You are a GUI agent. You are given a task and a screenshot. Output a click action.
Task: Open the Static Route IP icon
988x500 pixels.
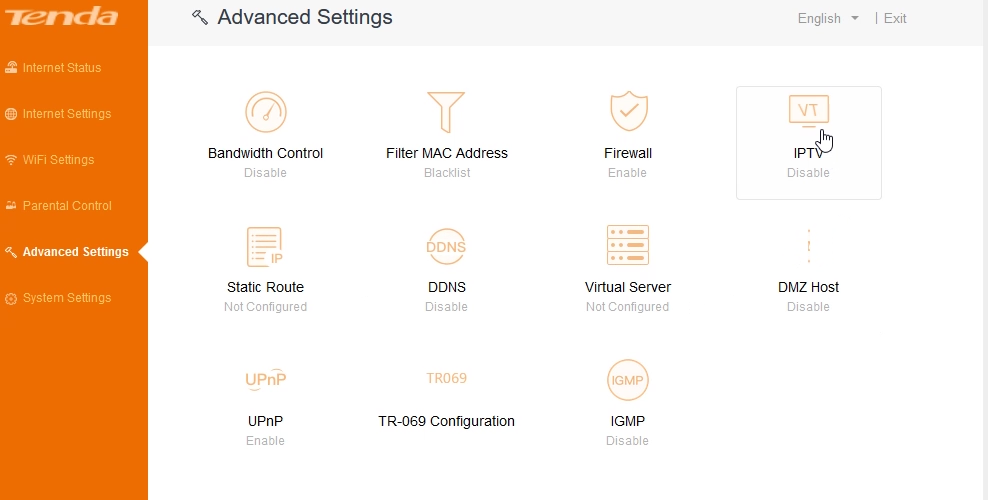(265, 247)
